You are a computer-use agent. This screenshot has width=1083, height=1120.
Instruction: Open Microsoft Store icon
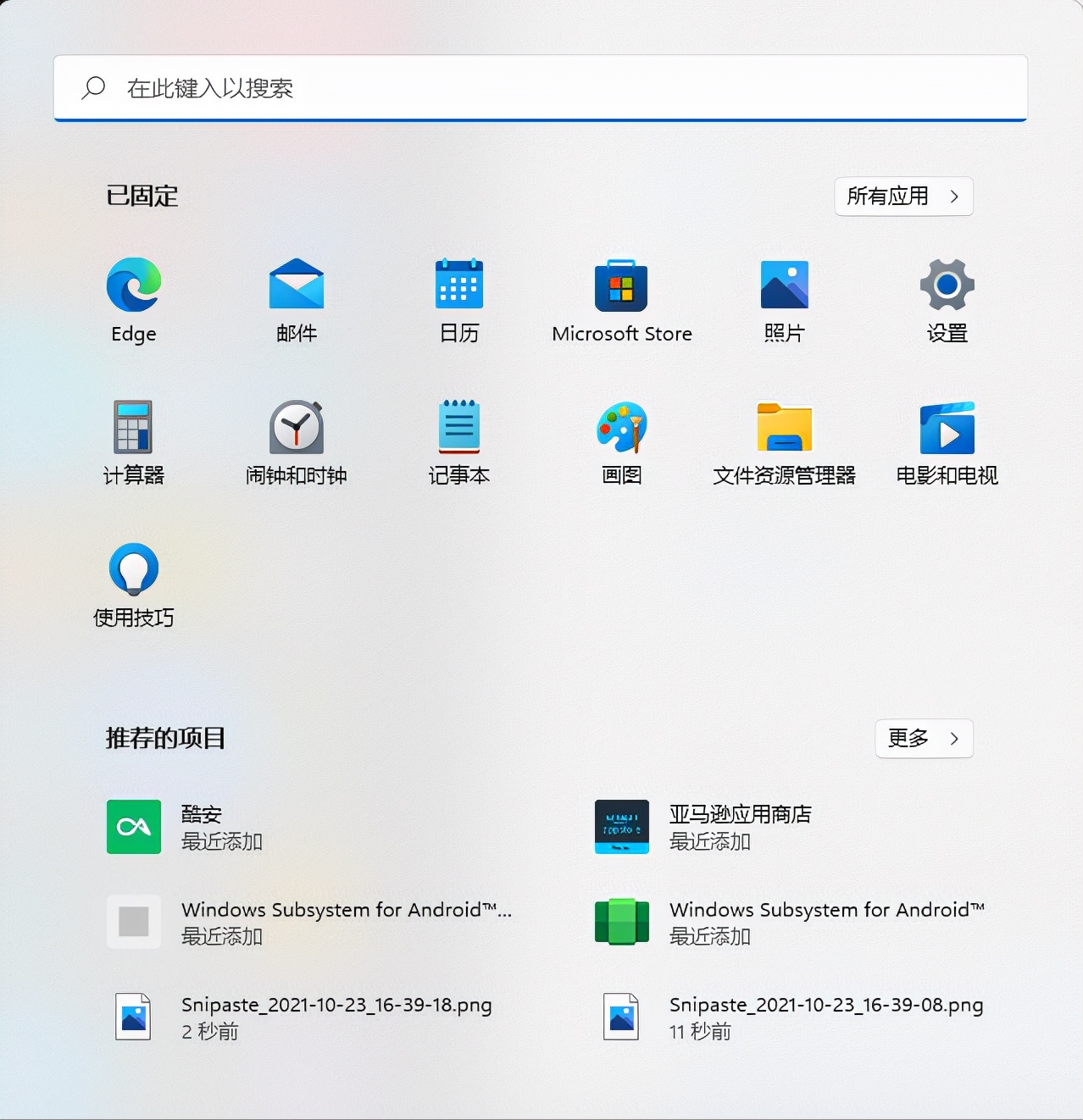tap(621, 286)
